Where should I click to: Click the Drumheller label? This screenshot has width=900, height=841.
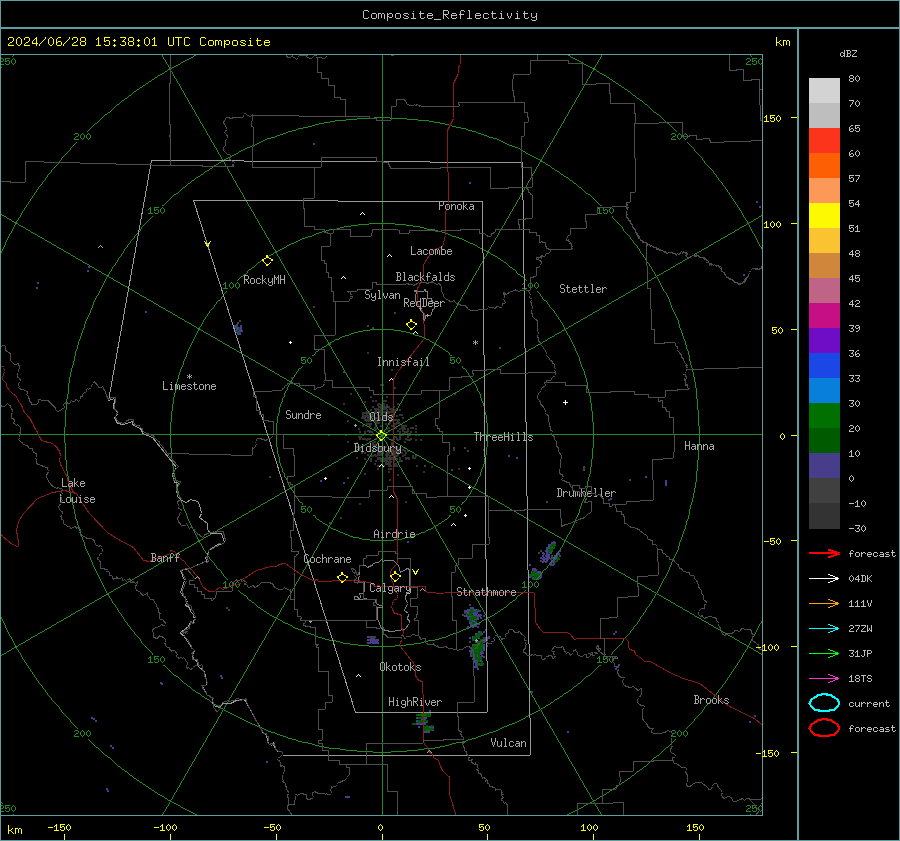pyautogui.click(x=586, y=493)
